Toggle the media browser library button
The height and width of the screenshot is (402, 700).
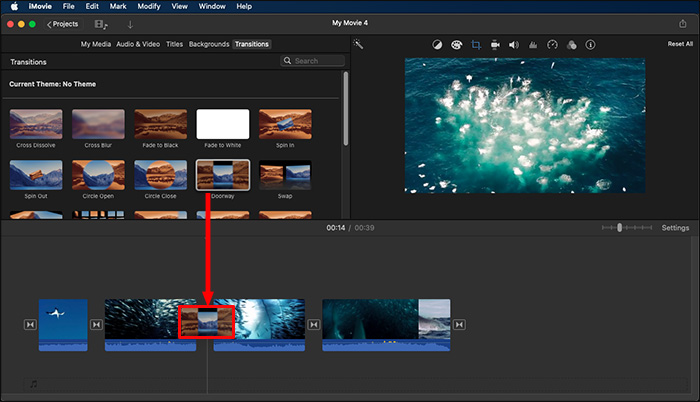tap(101, 23)
